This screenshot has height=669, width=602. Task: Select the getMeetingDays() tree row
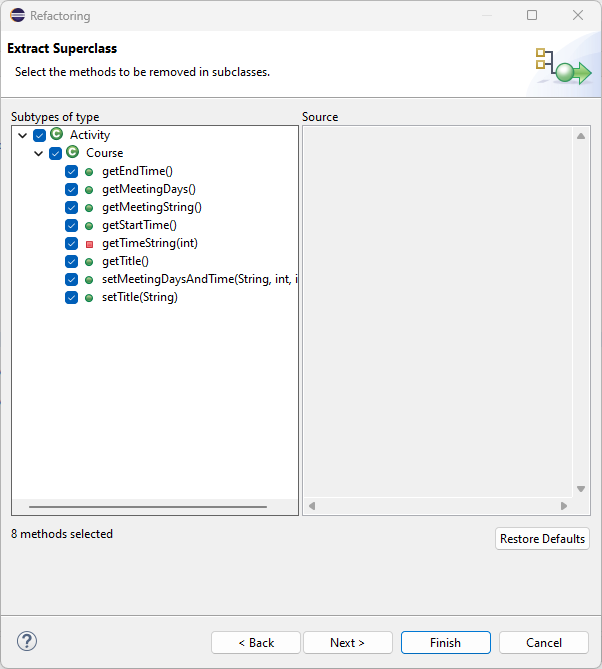(x=149, y=189)
